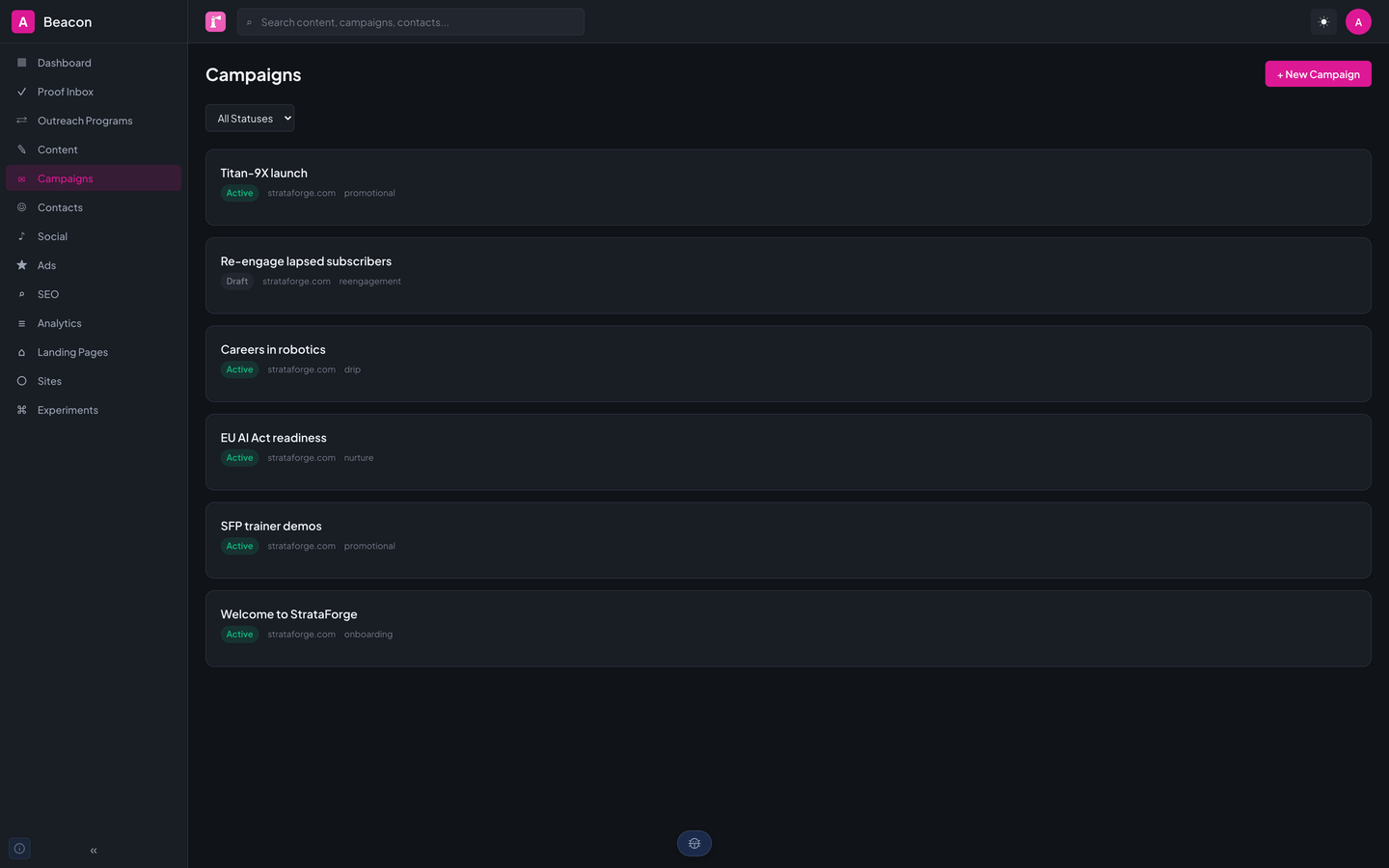Click the Landing Pages icon
Screen dimensions: 1389x868
point(21,352)
